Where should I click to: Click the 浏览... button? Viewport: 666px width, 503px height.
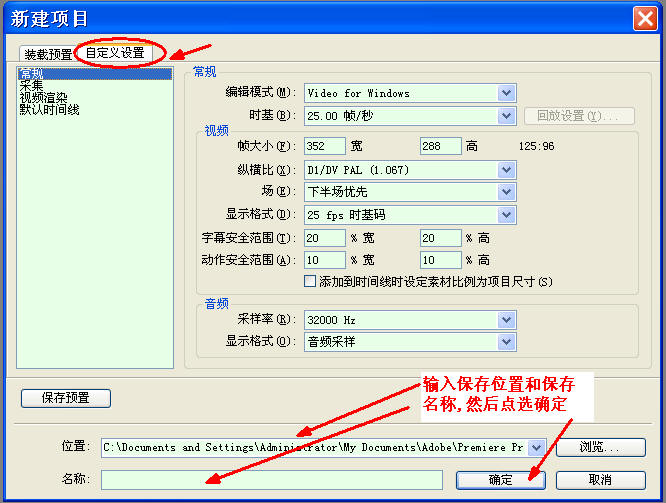coord(601,447)
